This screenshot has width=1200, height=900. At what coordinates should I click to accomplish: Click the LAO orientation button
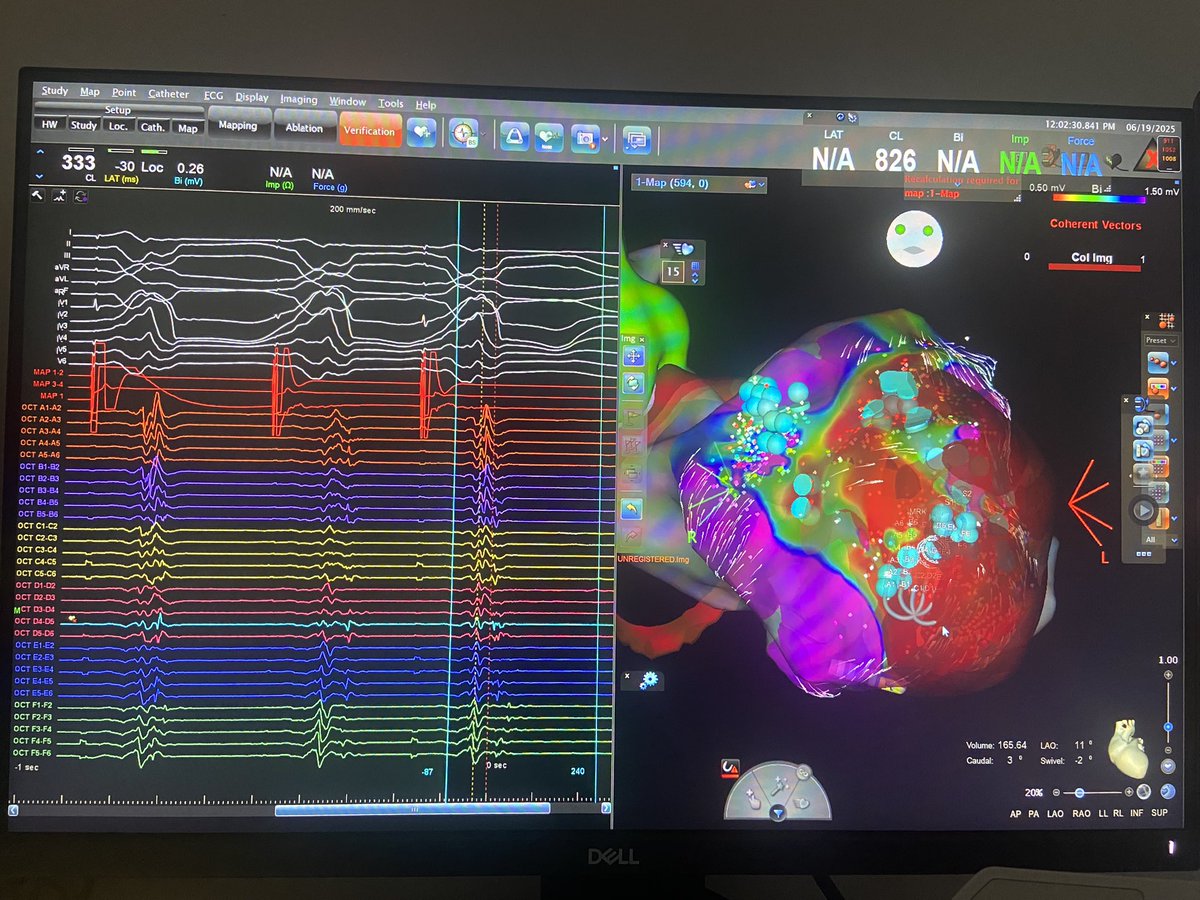pyautogui.click(x=1054, y=814)
